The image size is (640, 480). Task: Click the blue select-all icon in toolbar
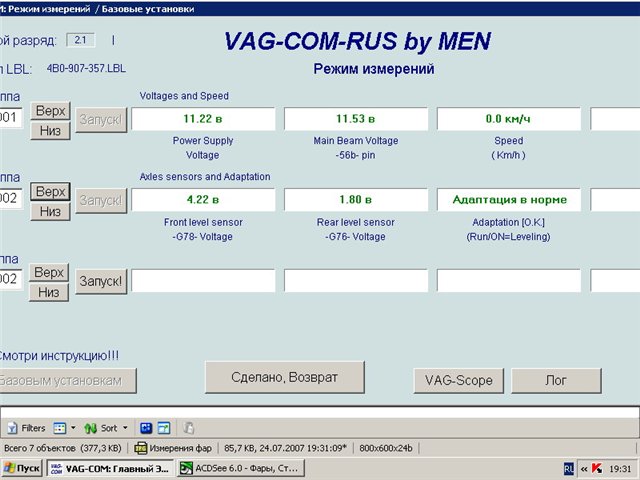pos(146,428)
